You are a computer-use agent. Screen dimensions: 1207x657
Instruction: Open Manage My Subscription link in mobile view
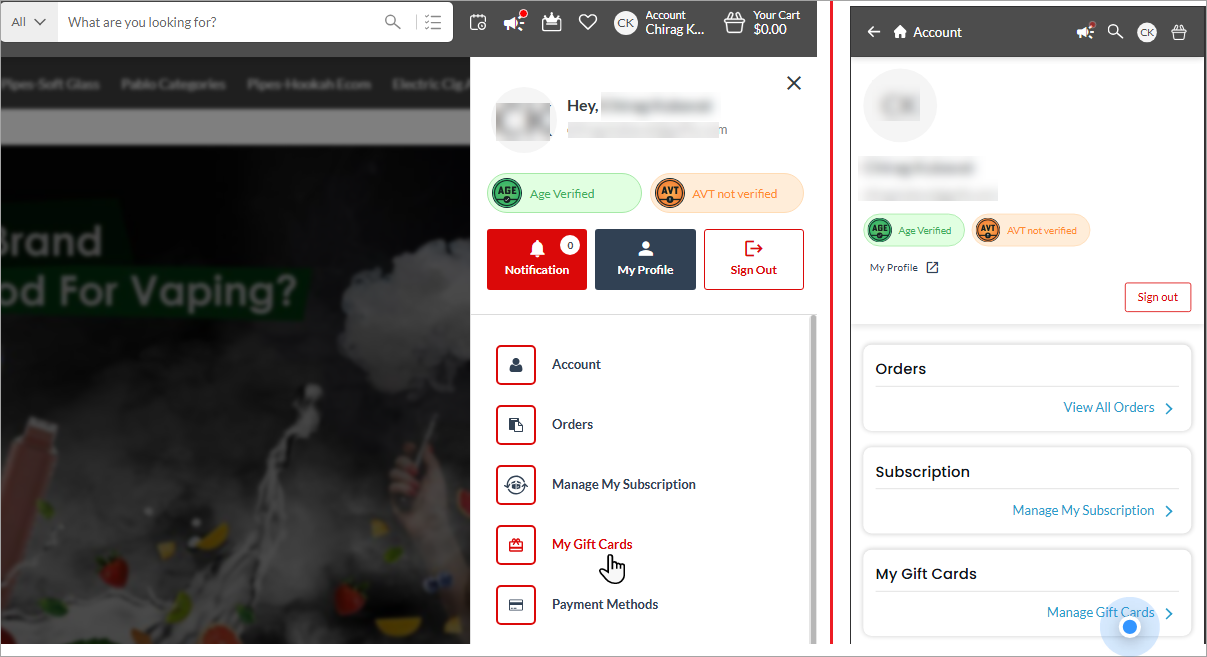[x=1083, y=510]
